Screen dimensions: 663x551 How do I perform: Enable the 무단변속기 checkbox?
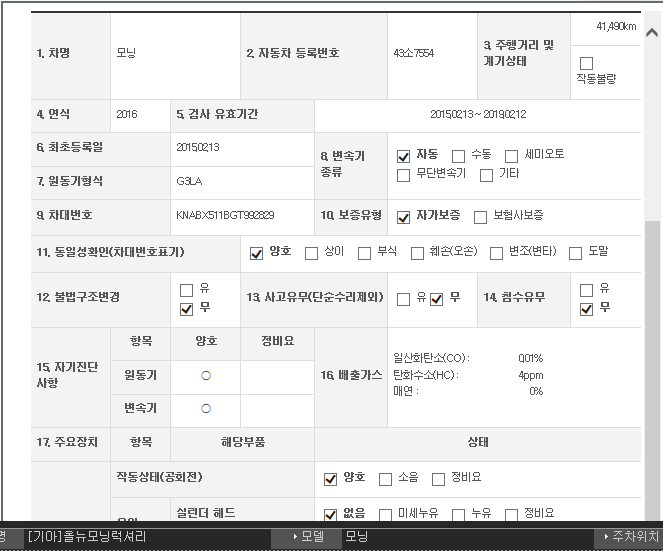tap(404, 175)
